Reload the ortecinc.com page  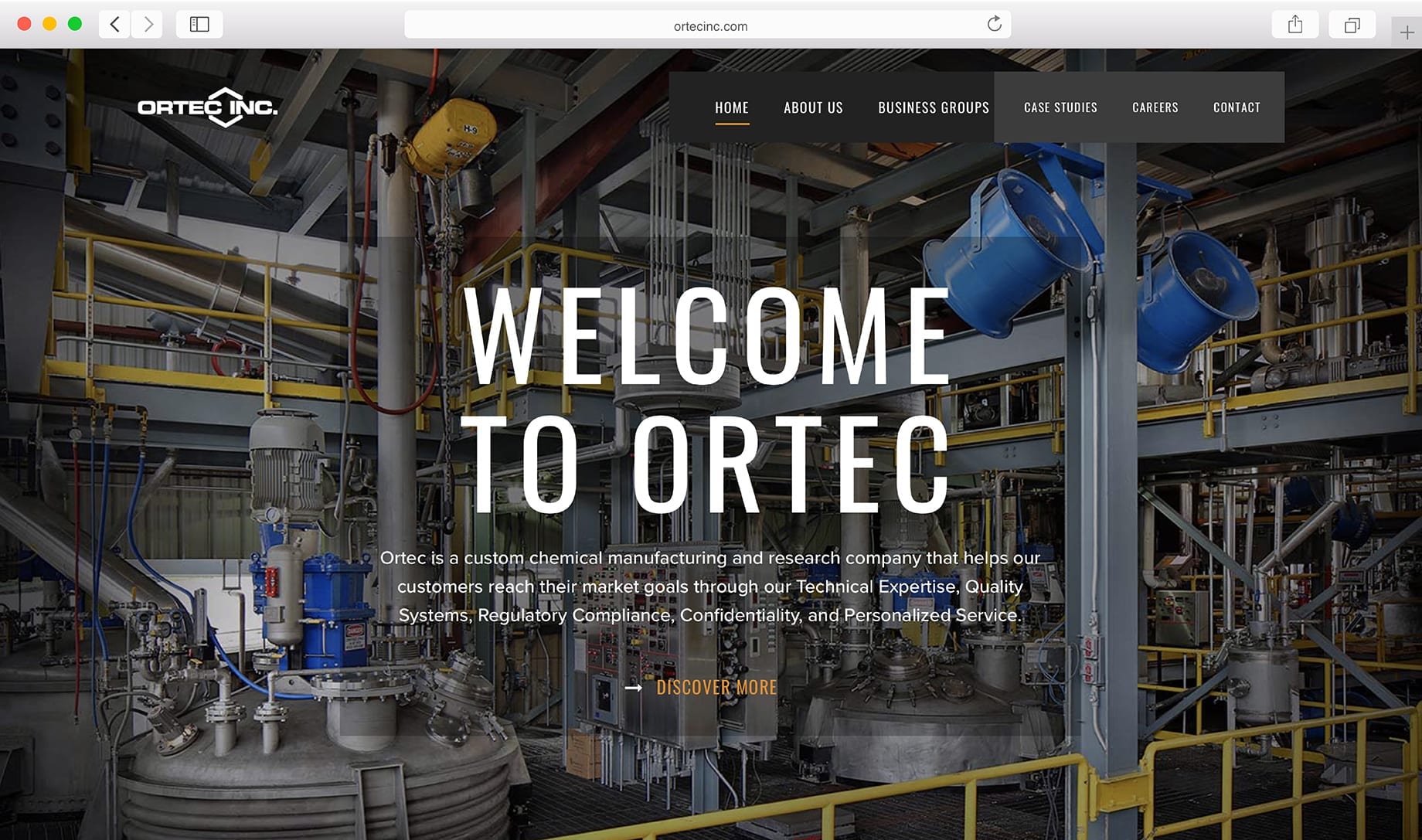pos(995,24)
